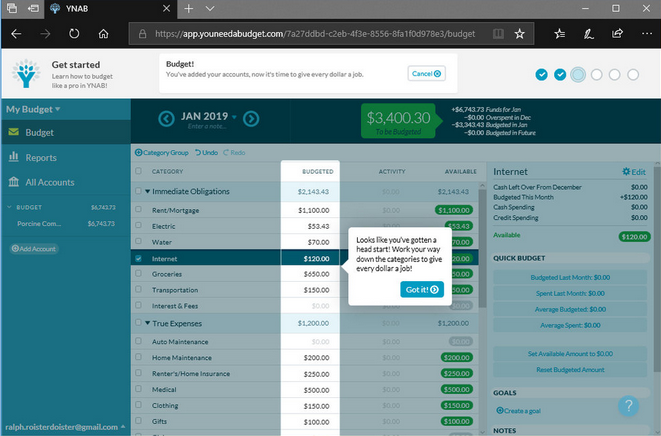Check the Transportation row checkbox
The image size is (661, 436).
(x=138, y=289)
